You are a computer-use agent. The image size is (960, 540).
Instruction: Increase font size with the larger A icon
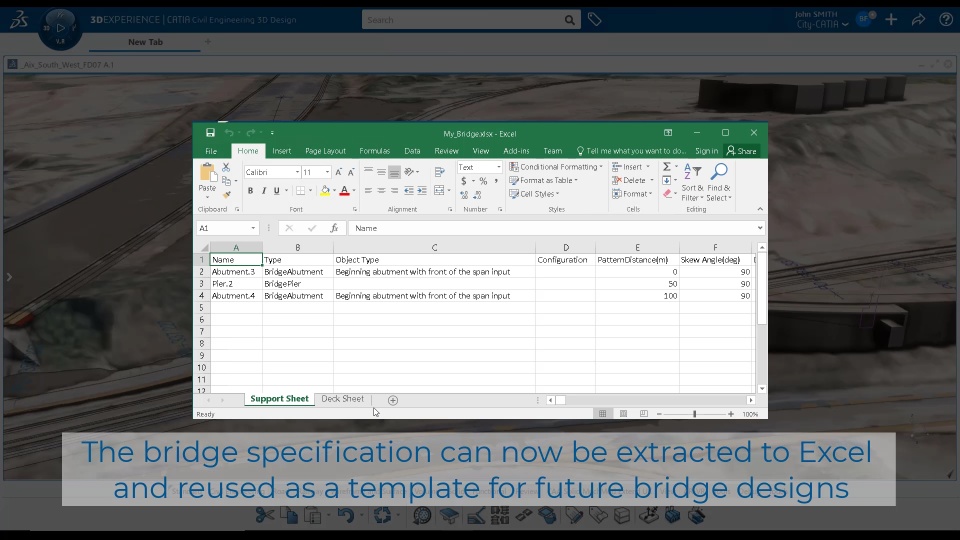(x=339, y=172)
